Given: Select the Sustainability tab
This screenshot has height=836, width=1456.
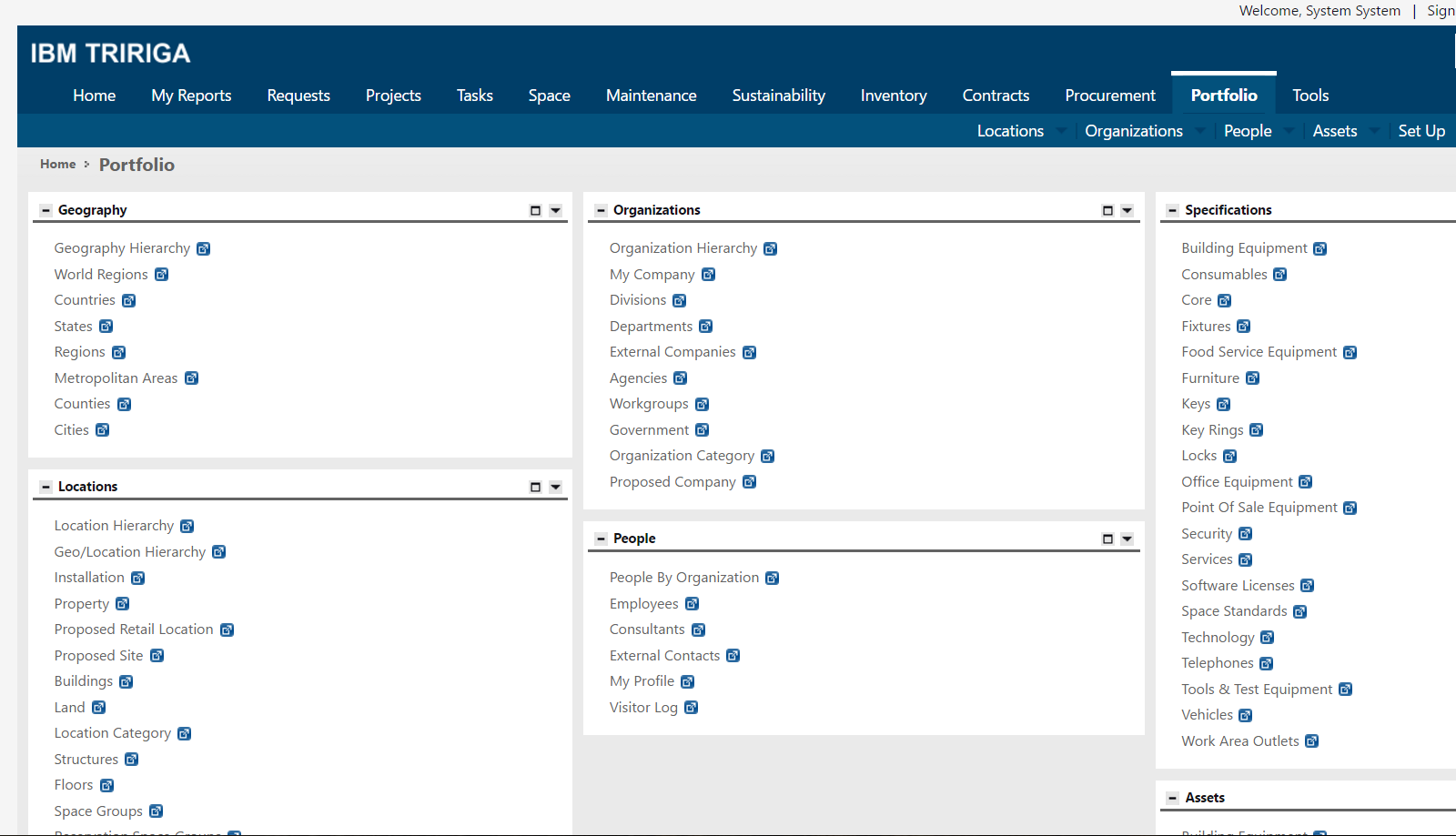Looking at the screenshot, I should (779, 96).
